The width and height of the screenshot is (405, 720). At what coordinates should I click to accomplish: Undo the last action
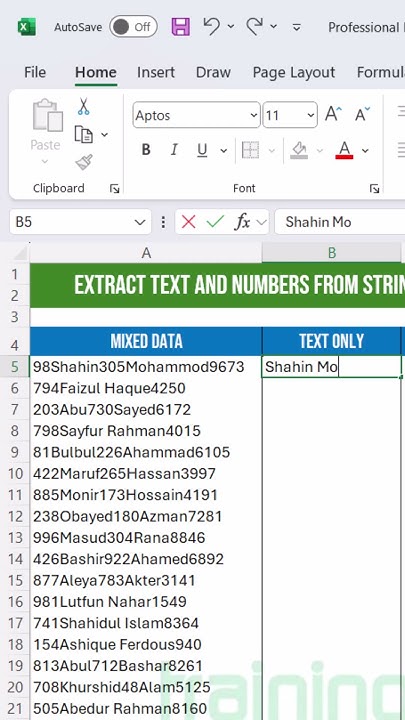[212, 27]
